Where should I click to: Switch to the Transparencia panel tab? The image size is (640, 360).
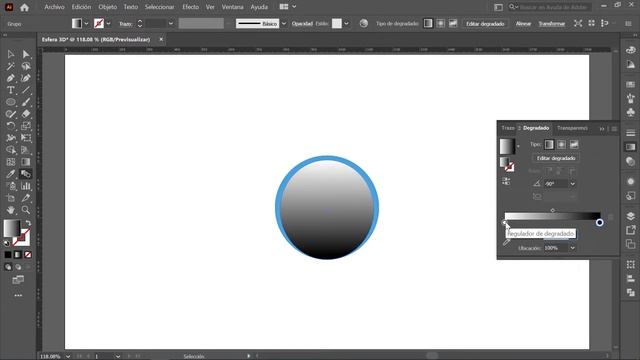coord(572,128)
